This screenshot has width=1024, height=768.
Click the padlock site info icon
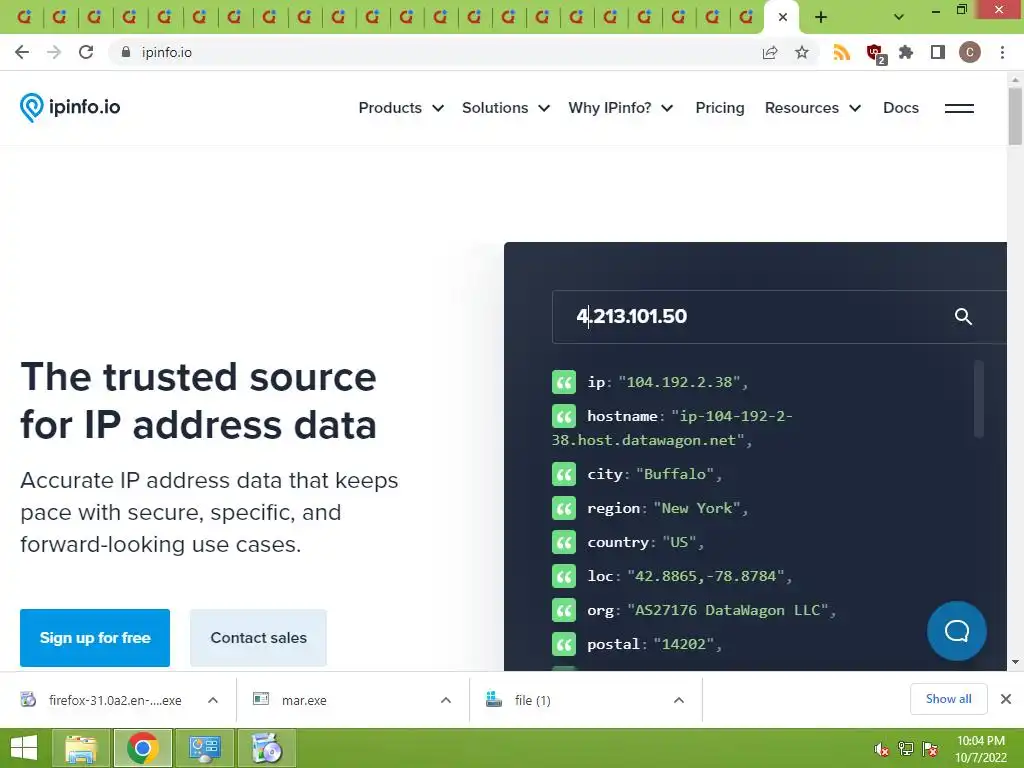[x=126, y=52]
